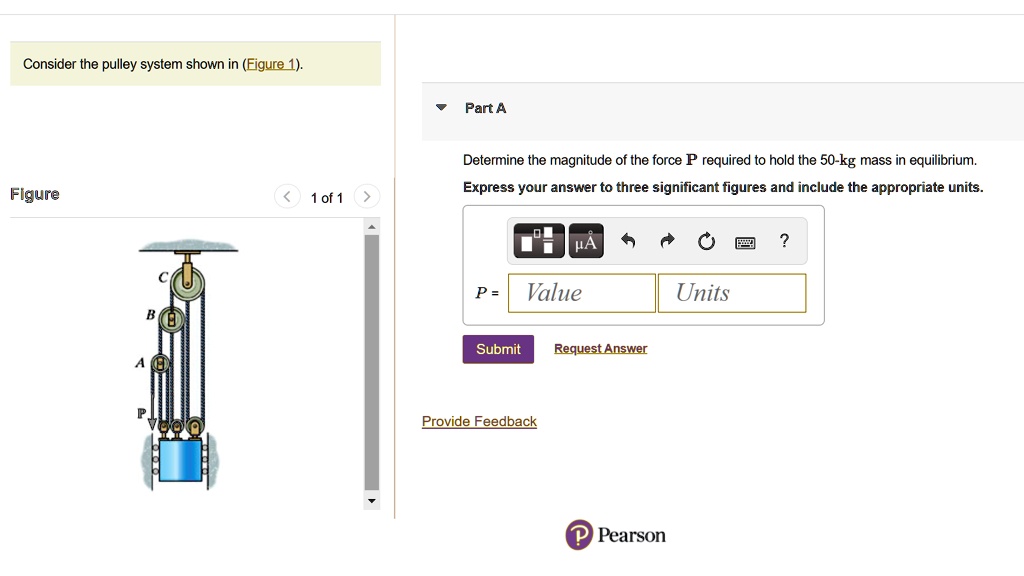Viewport: 1024px width, 576px height.
Task: Reset the answer using the circular reset icon
Action: [706, 240]
